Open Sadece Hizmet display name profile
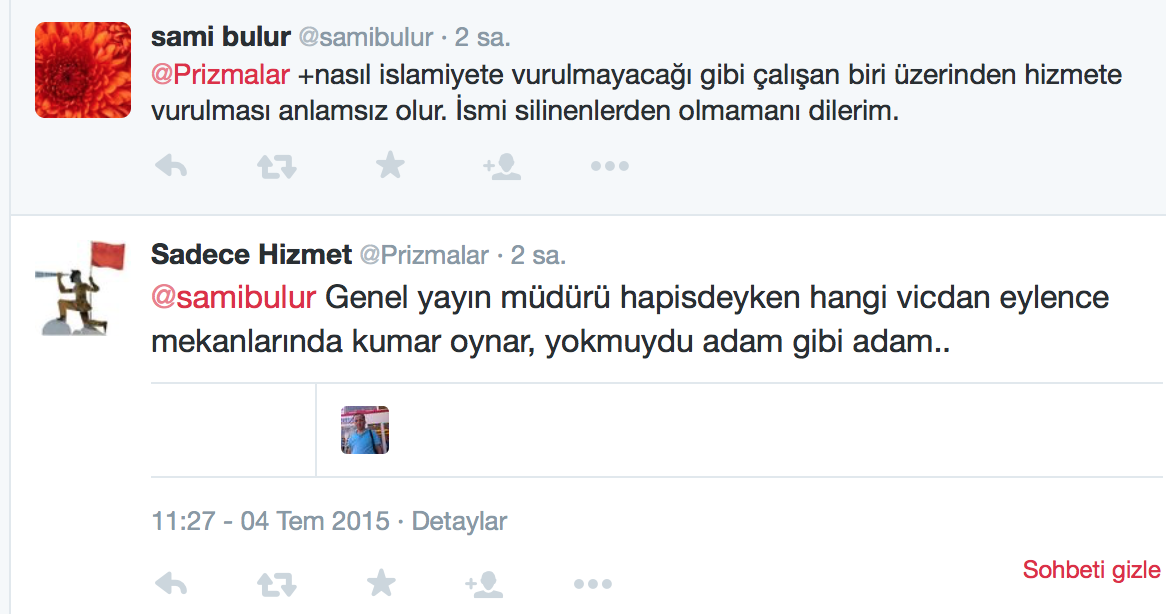The image size is (1166, 614). [x=251, y=255]
